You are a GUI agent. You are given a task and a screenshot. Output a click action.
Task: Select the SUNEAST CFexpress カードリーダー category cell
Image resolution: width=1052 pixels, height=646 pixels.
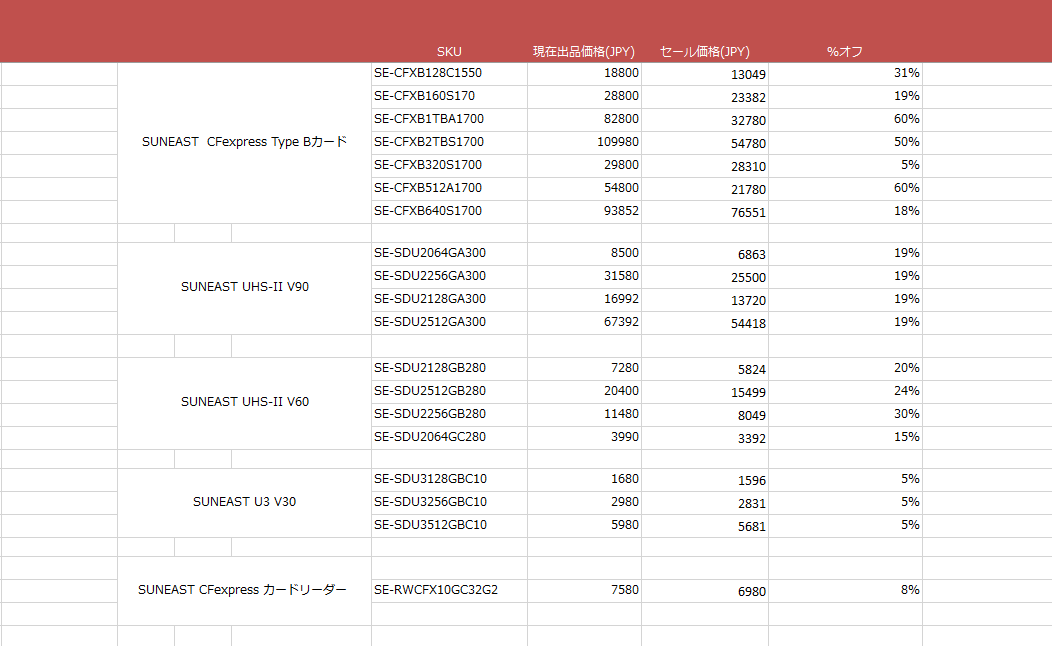point(244,590)
